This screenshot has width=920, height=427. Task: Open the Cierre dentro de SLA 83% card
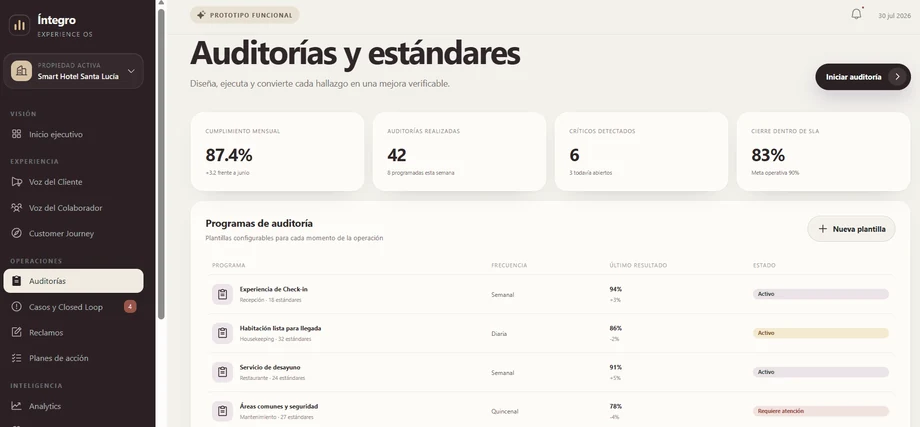click(x=823, y=151)
